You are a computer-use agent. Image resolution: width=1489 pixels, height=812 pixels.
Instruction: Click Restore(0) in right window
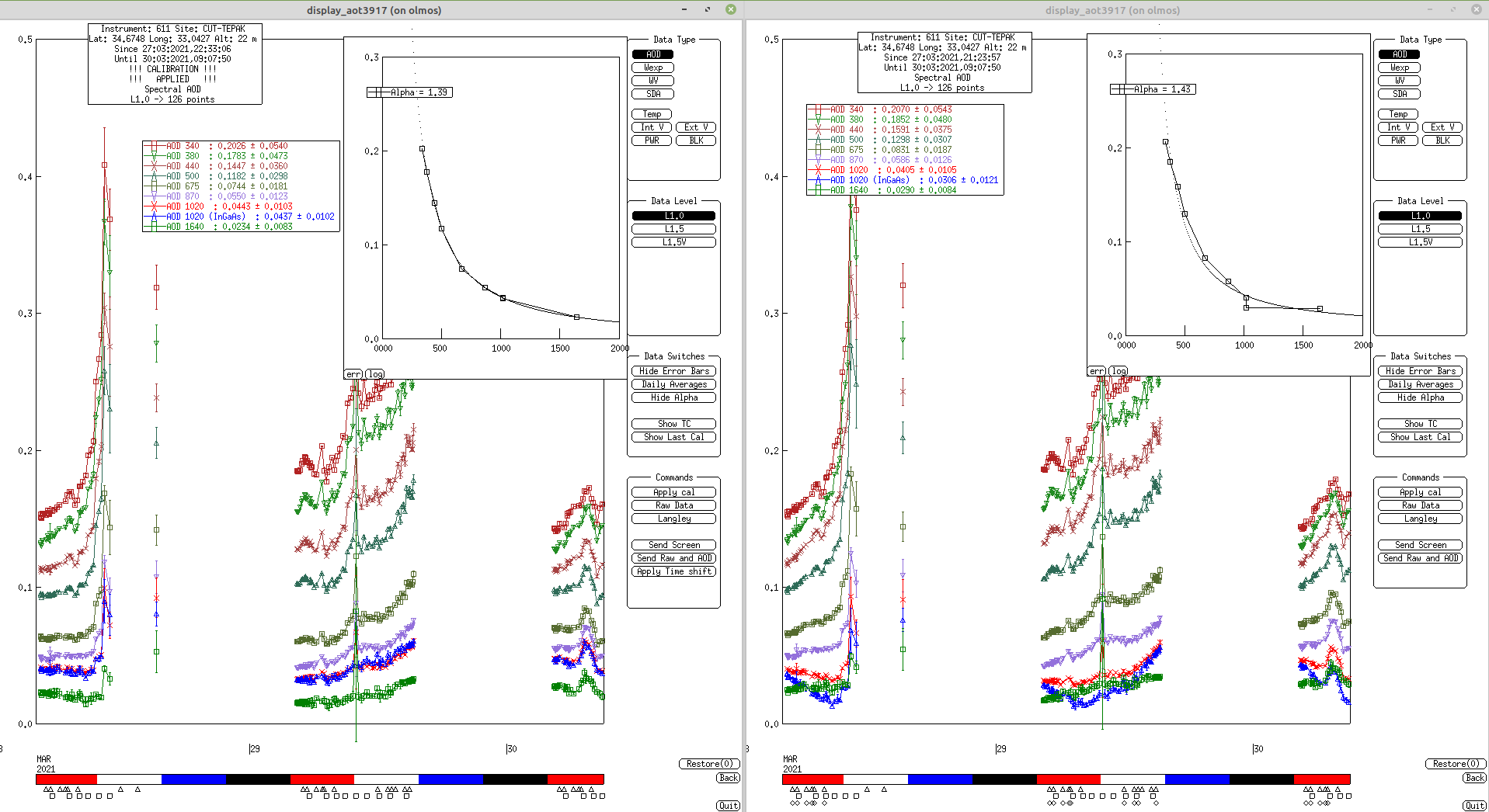tap(1456, 764)
